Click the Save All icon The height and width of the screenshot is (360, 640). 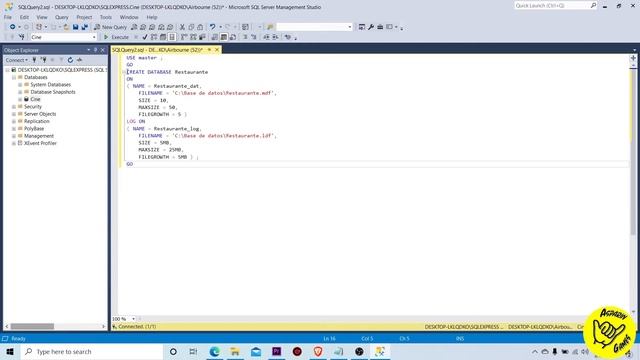click(84, 27)
